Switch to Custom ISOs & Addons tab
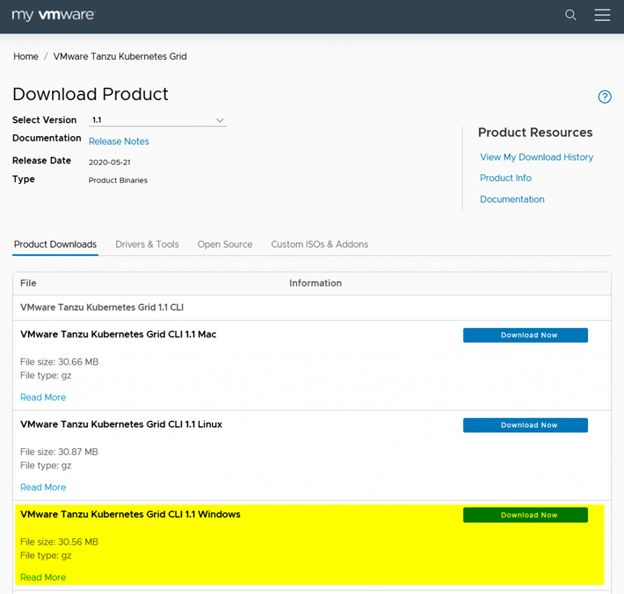The width and height of the screenshot is (624, 594). [320, 244]
